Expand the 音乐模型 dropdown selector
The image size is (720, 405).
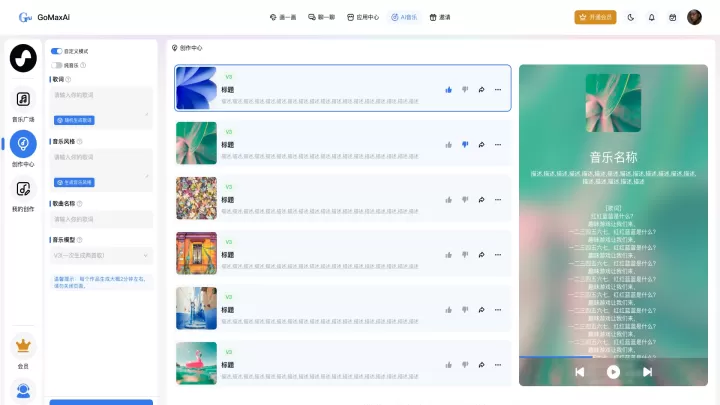101,256
